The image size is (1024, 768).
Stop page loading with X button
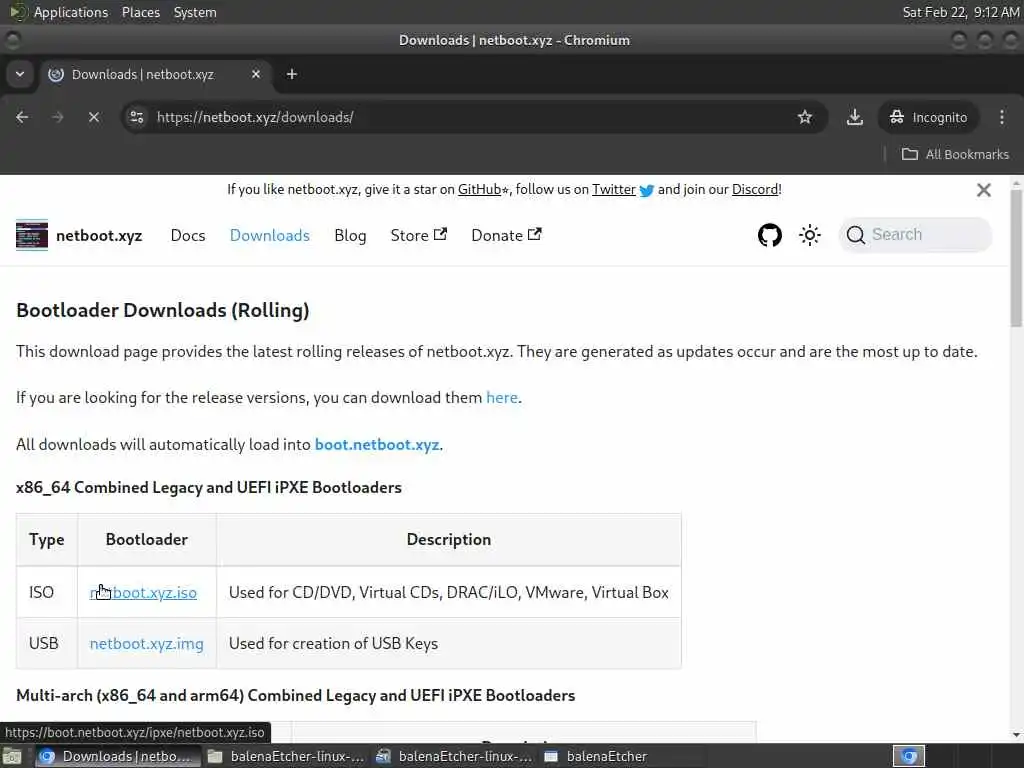click(93, 117)
